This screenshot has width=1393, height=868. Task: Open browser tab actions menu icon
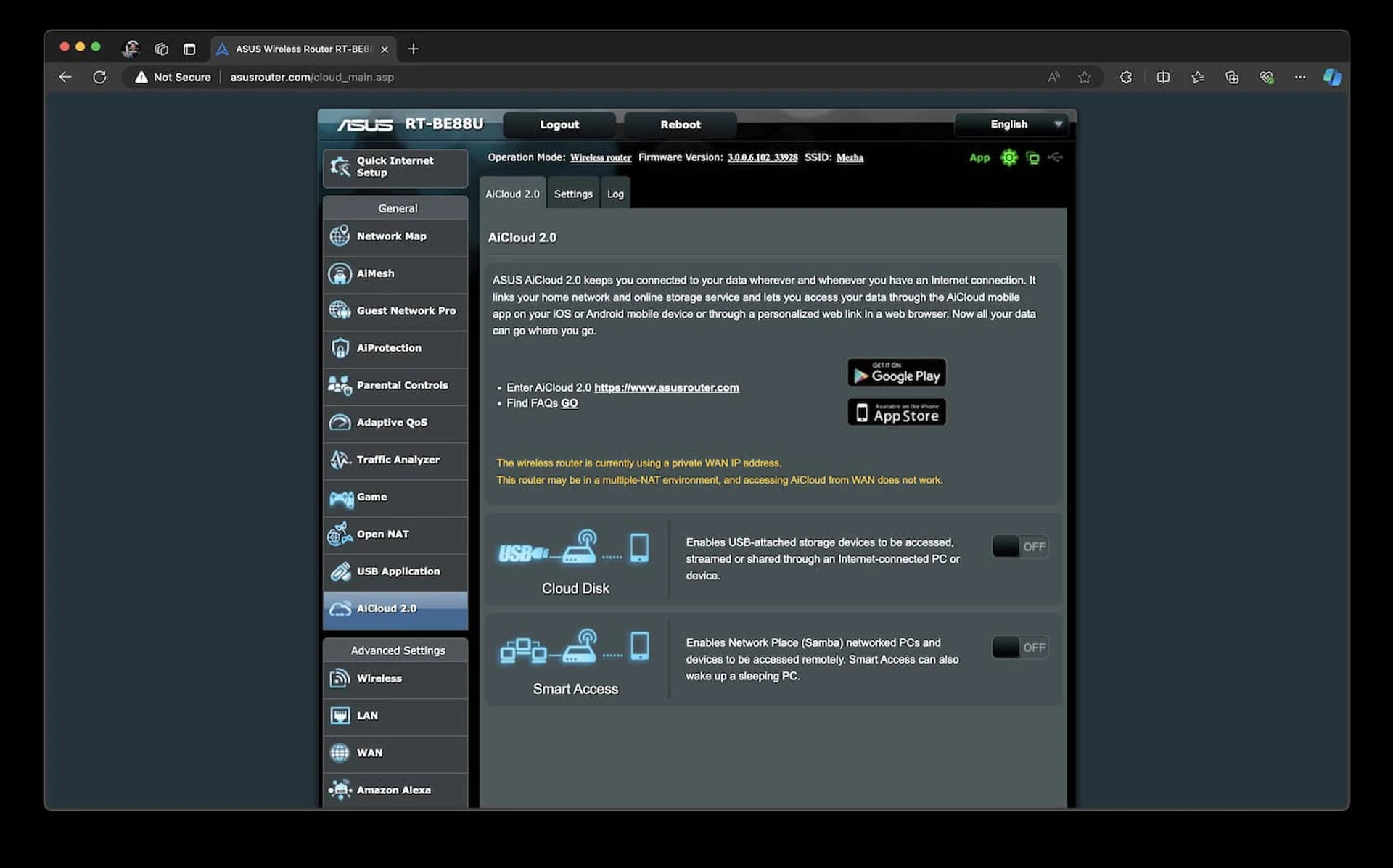point(189,49)
